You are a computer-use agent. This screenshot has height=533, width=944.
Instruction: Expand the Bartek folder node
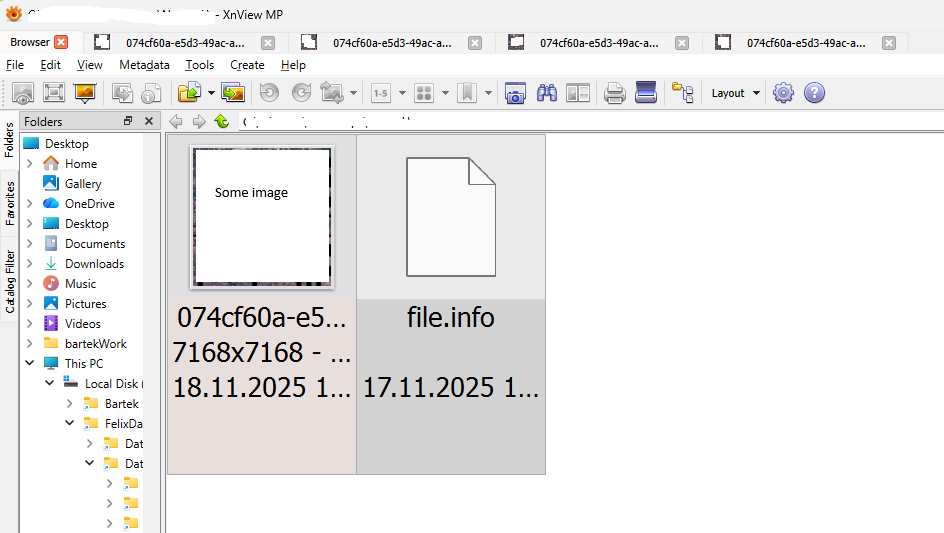(x=69, y=404)
